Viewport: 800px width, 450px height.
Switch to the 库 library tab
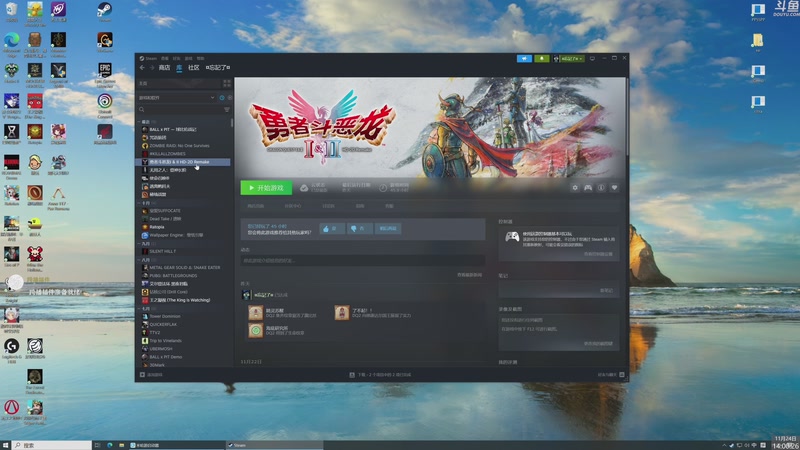coord(179,67)
